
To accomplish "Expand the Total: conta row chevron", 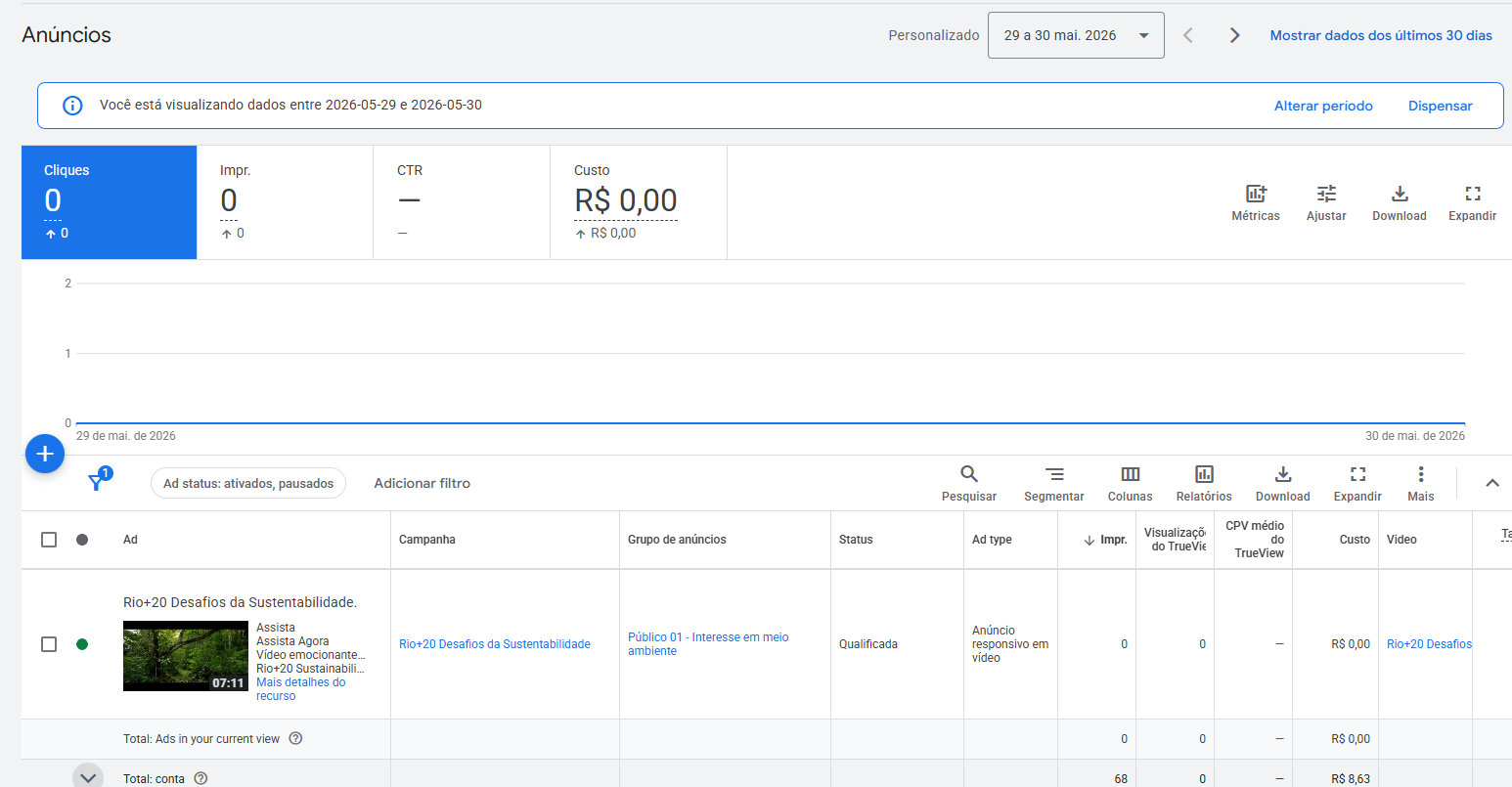I will tap(88, 776).
